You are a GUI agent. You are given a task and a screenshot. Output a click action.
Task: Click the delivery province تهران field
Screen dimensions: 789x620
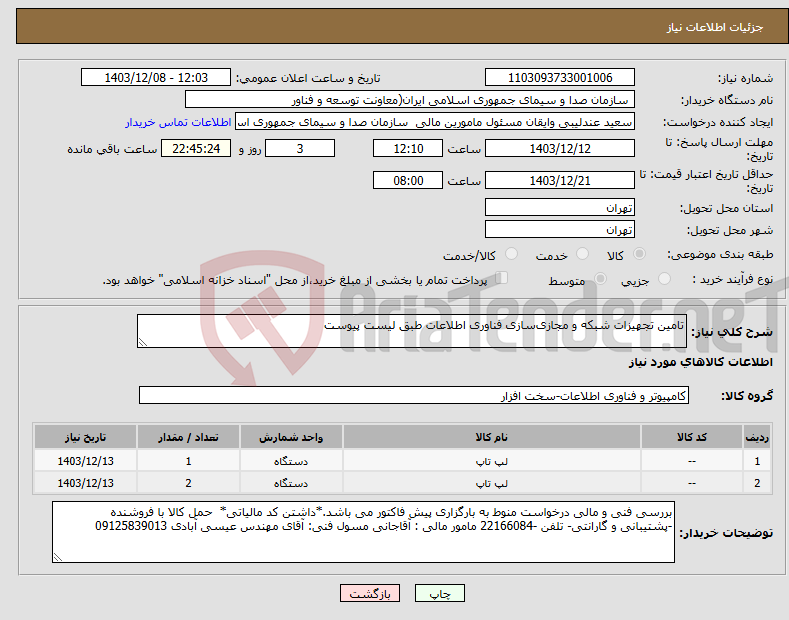(x=560, y=207)
